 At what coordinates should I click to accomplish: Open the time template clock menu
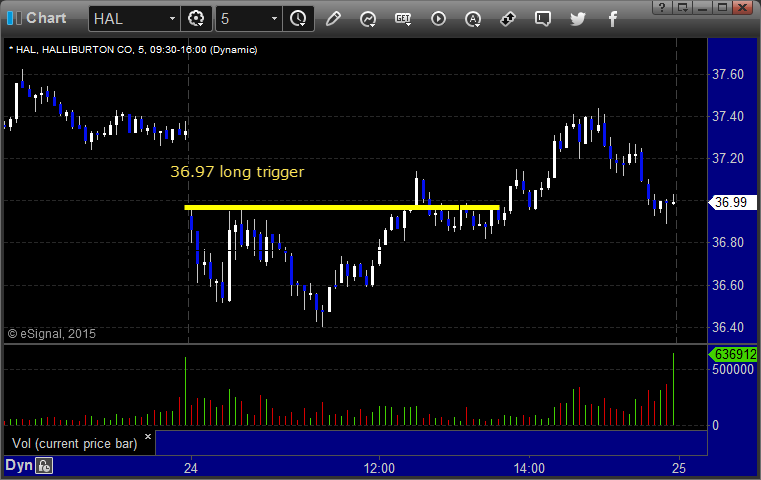[x=298, y=19]
